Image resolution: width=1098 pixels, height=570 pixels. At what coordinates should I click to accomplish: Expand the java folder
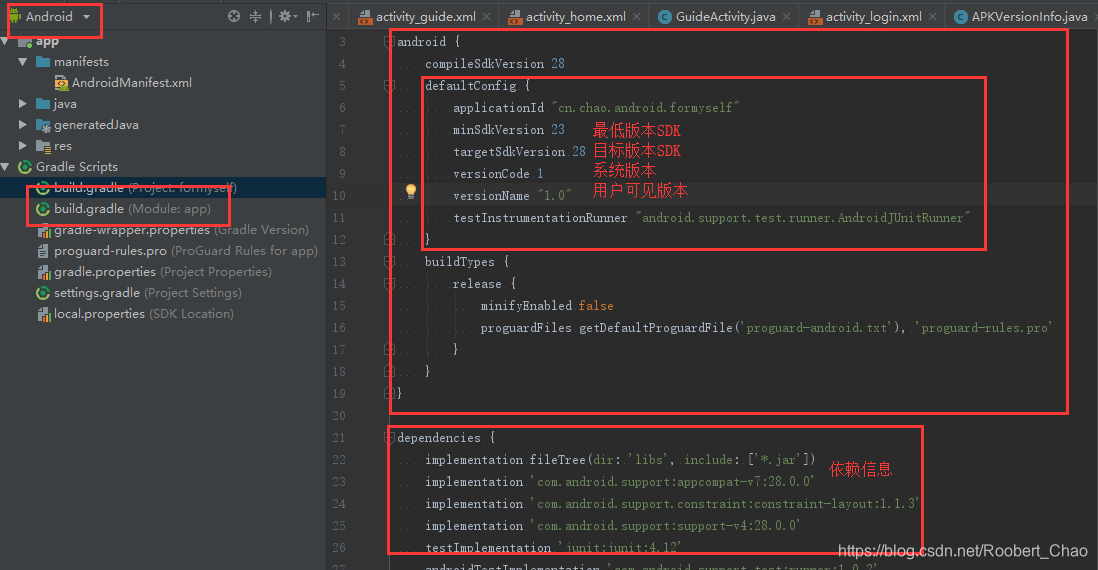22,104
